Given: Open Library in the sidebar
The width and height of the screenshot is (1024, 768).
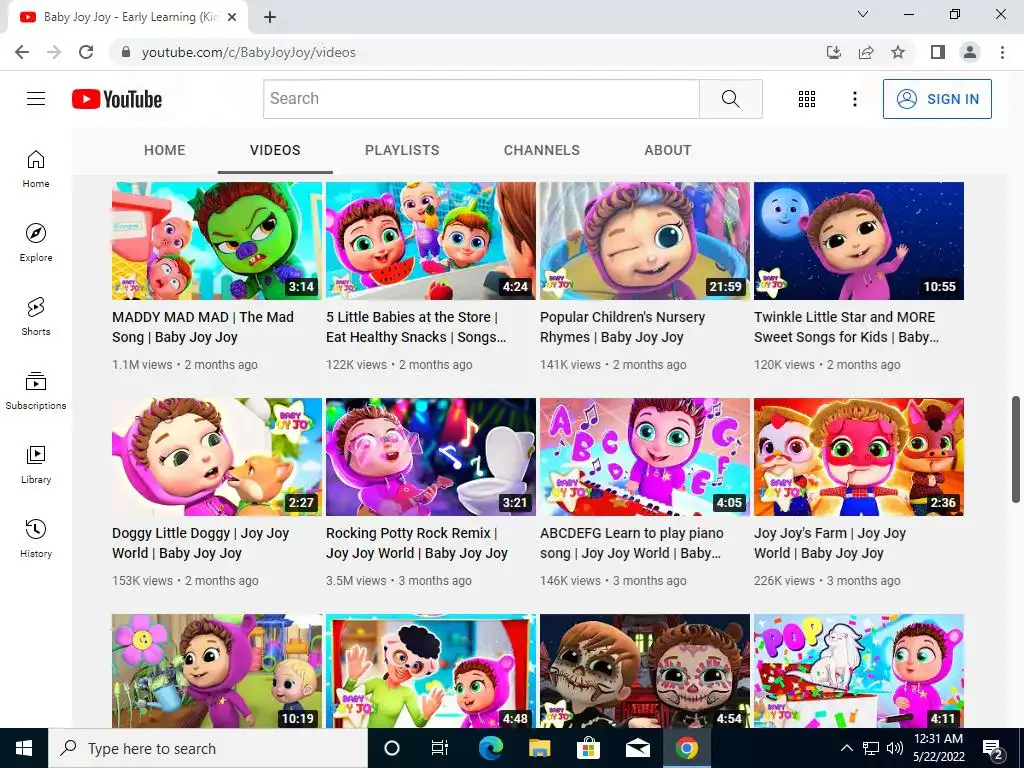Looking at the screenshot, I should [36, 464].
